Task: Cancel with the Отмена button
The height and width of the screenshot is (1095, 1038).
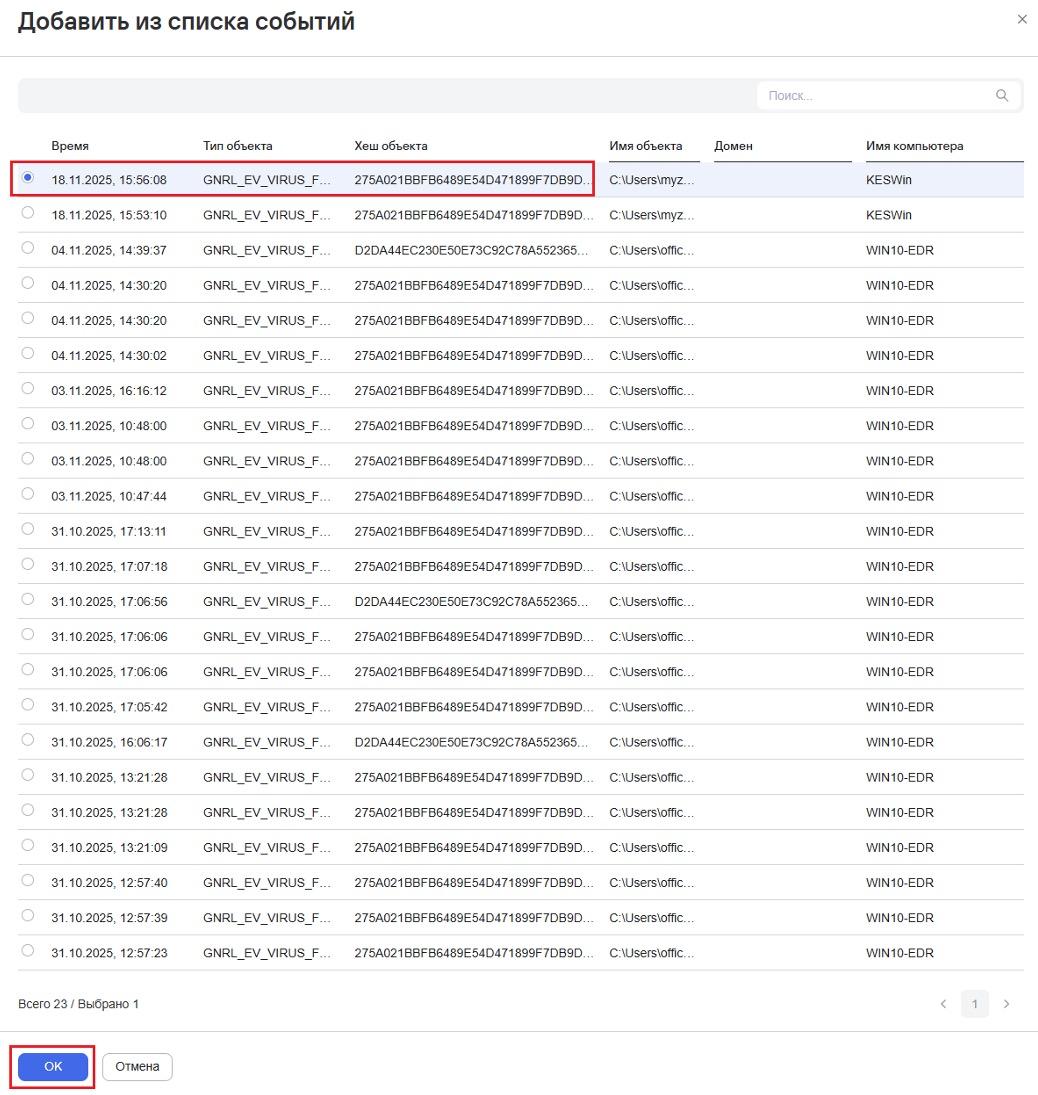Action: (x=137, y=1066)
